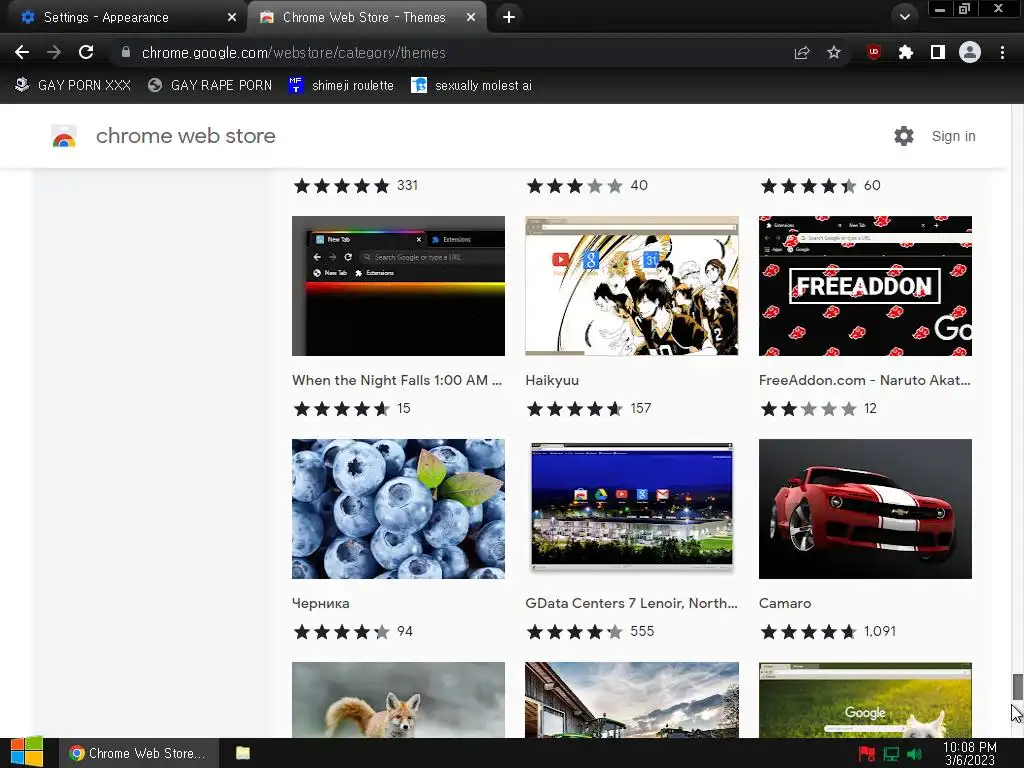The height and width of the screenshot is (768, 1024).
Task: Open a new tab with the plus button
Action: 509,17
